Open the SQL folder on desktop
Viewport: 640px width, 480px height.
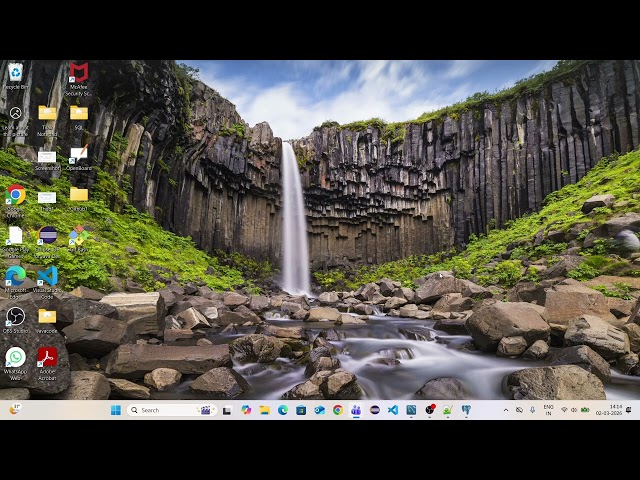78,114
